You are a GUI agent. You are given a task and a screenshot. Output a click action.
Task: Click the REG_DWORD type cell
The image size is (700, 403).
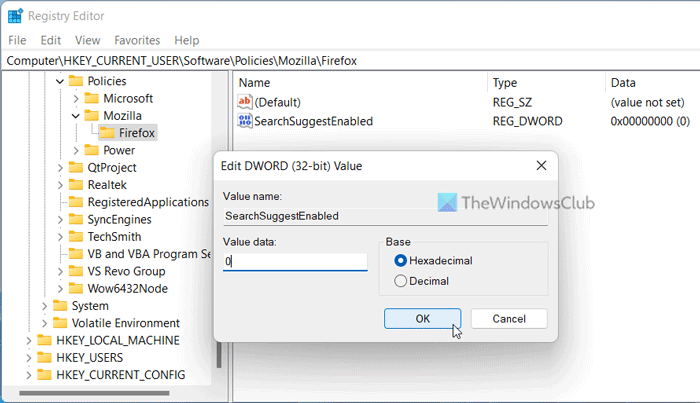527,121
